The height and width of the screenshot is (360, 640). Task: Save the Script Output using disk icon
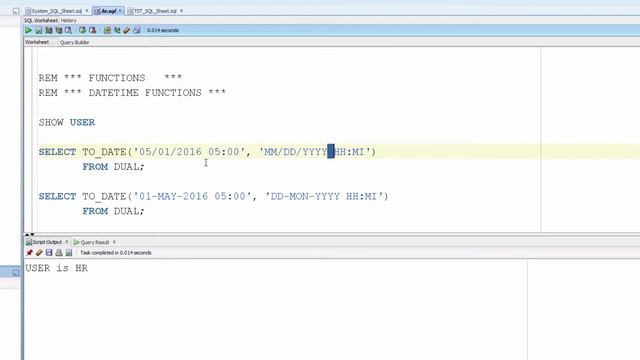coord(49,253)
